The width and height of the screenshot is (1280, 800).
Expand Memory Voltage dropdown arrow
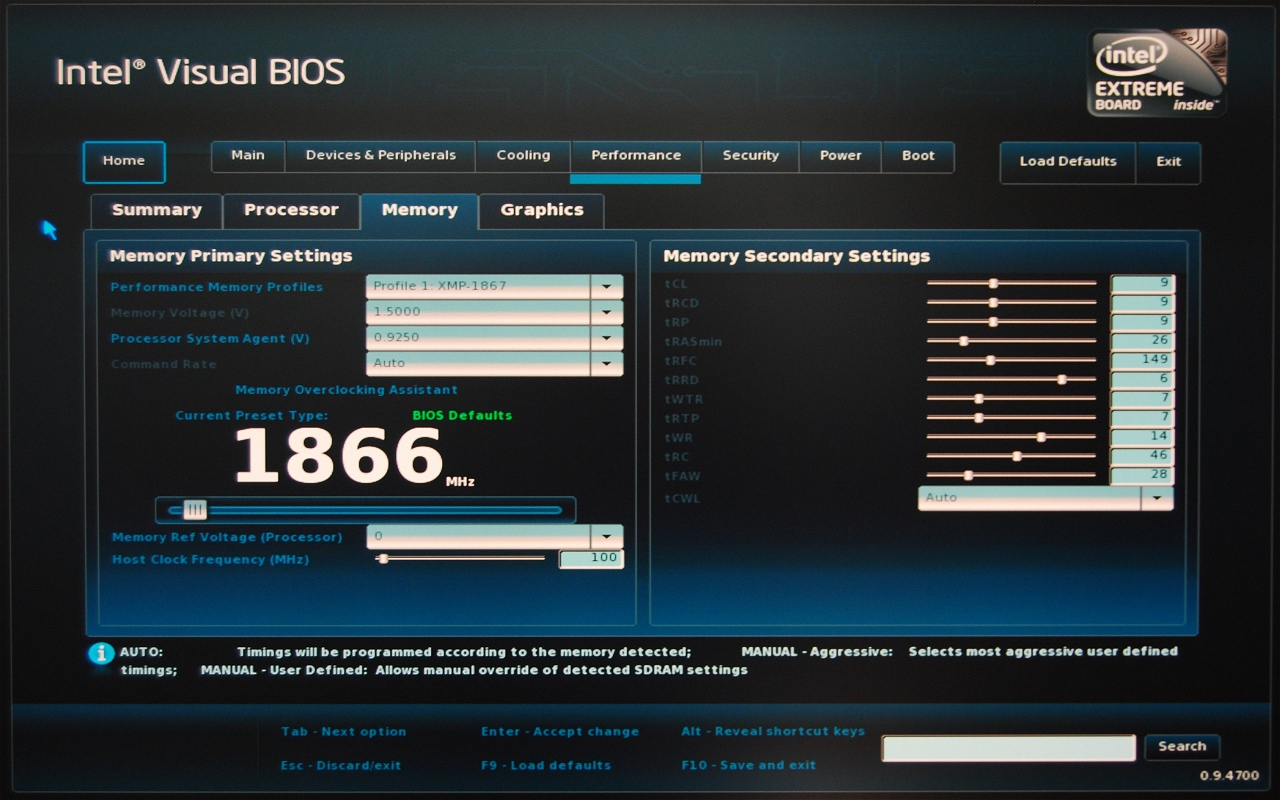tap(607, 313)
